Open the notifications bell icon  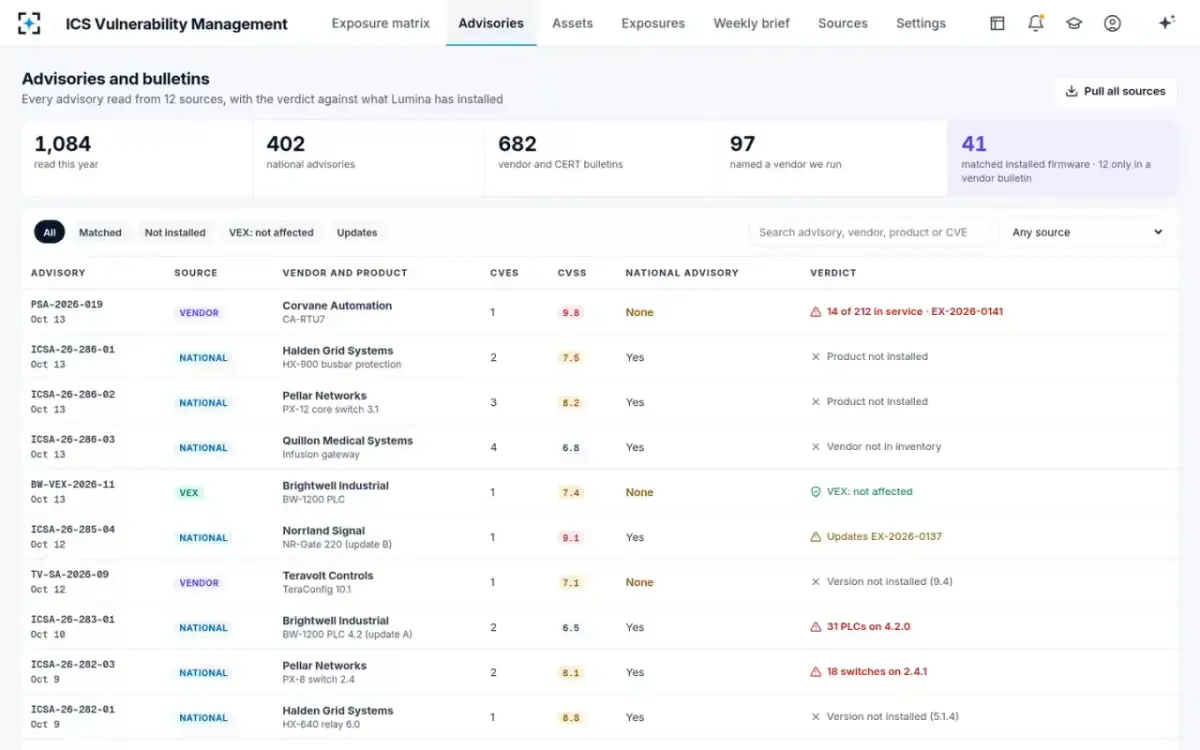1036,23
